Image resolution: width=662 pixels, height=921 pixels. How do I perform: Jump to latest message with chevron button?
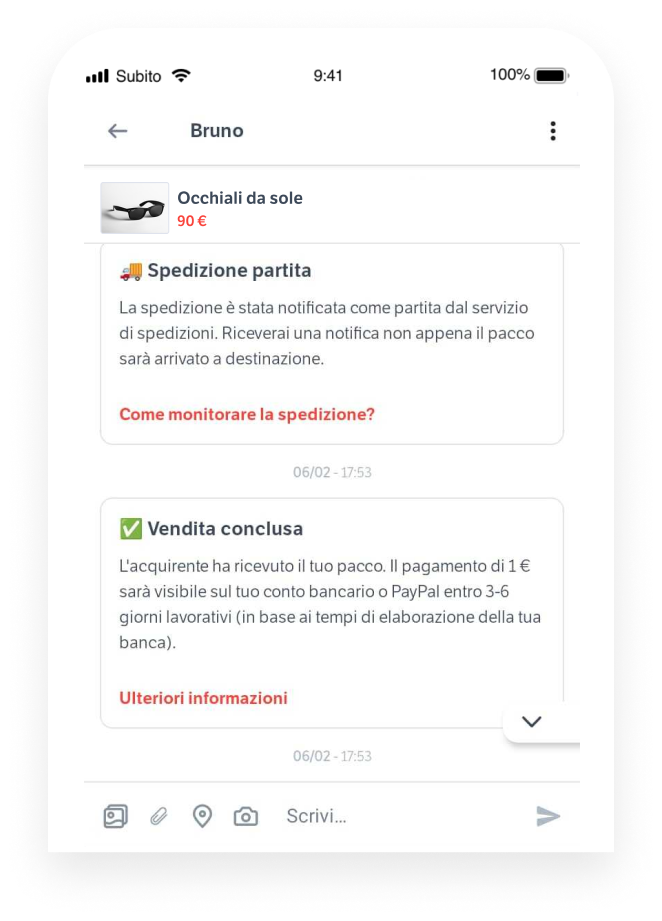point(532,721)
